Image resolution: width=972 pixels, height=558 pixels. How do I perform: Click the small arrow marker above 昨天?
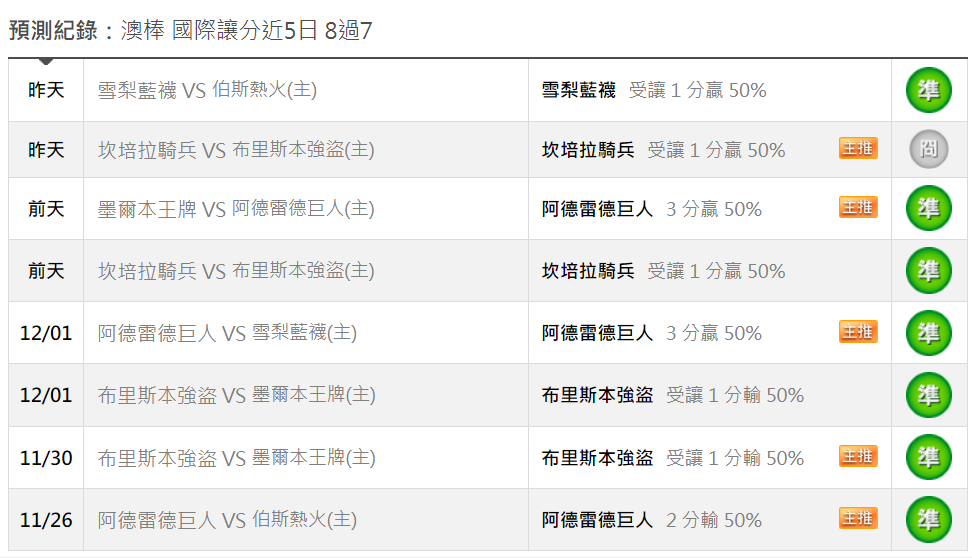pos(45,61)
